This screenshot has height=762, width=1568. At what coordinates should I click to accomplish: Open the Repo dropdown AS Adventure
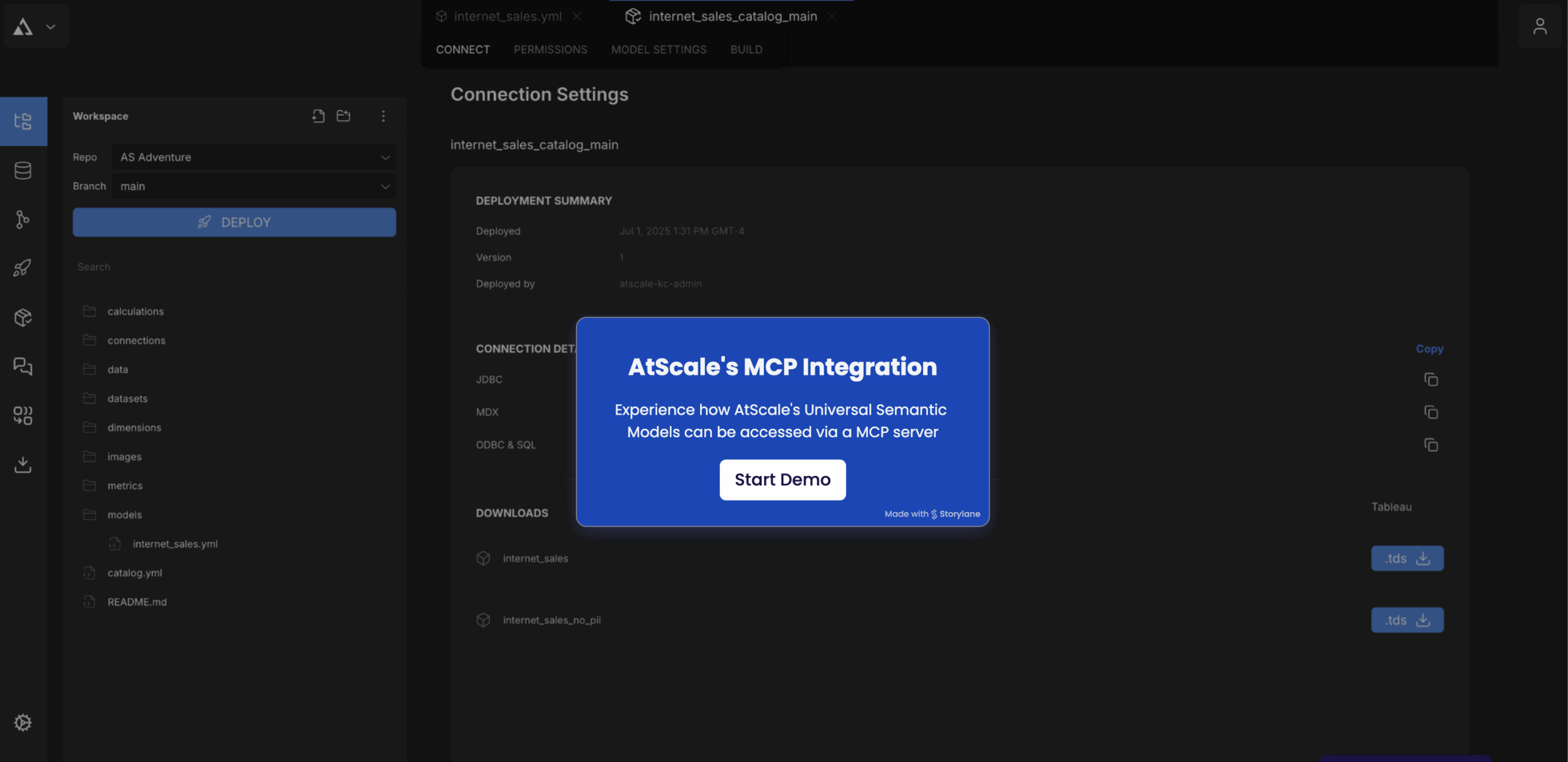pyautogui.click(x=254, y=157)
